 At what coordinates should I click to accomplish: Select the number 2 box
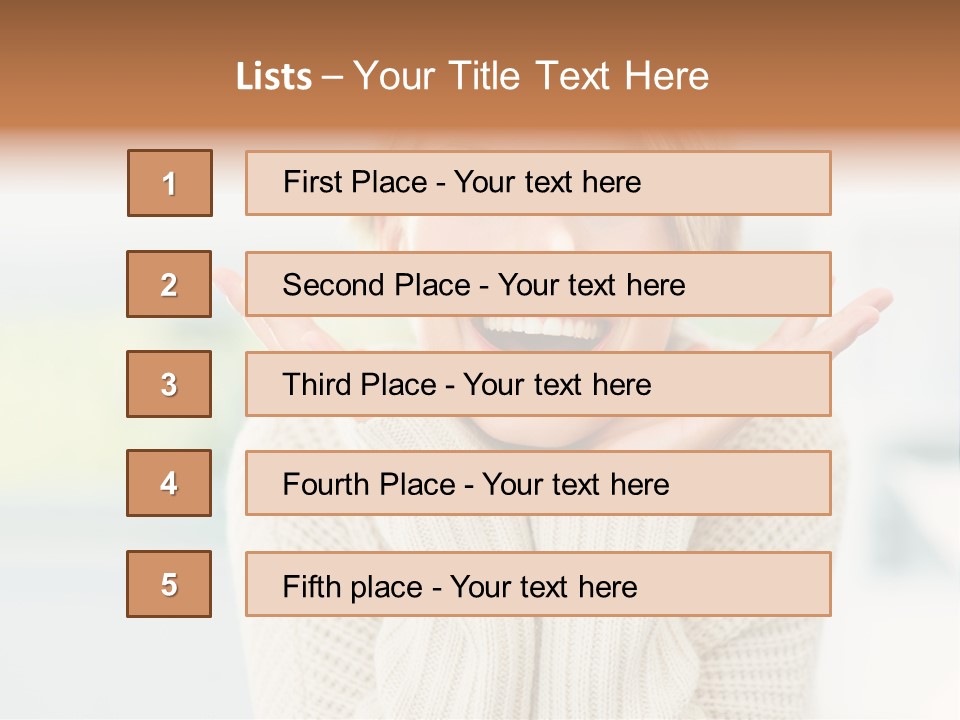169,284
